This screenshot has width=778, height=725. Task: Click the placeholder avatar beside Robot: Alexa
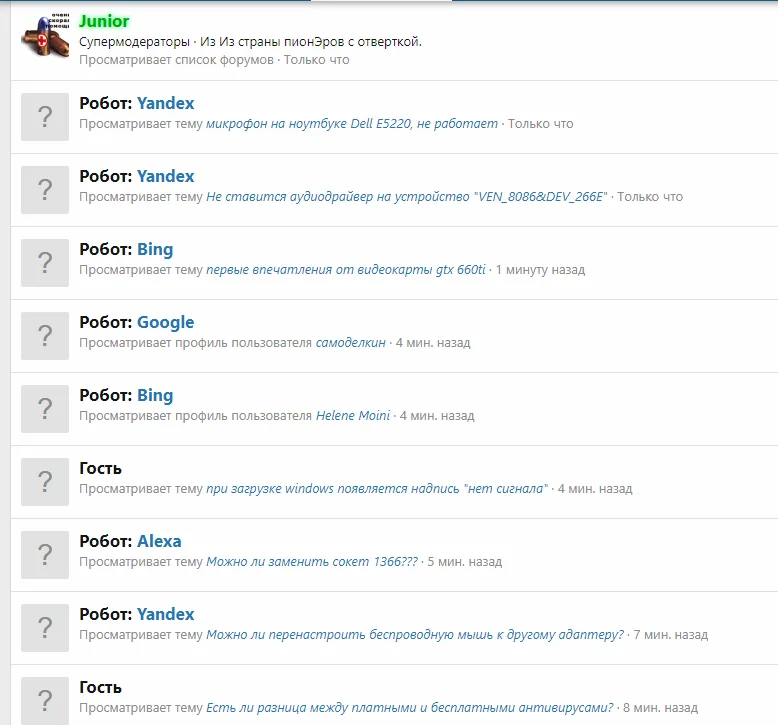pos(45,555)
